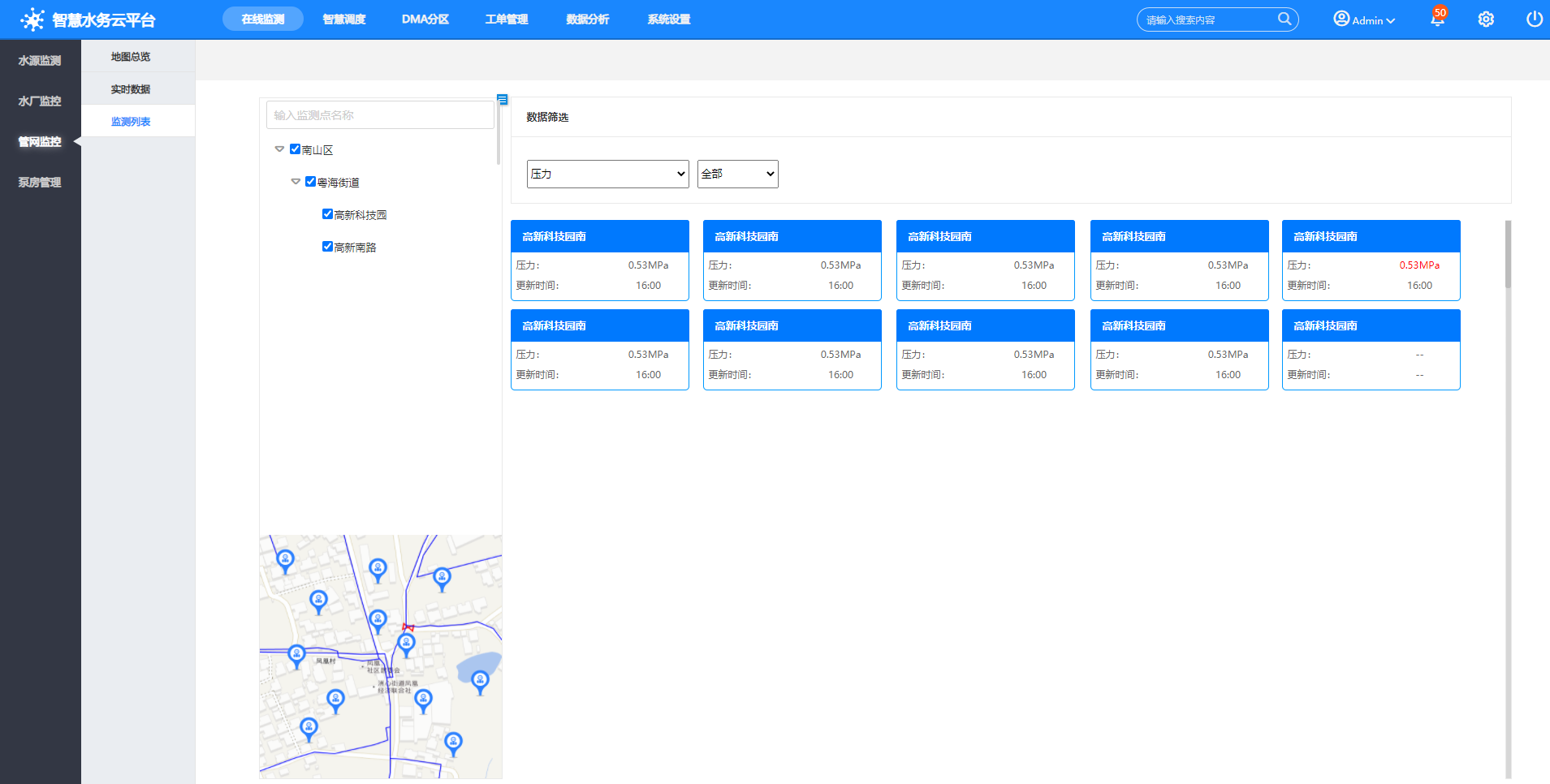The image size is (1550, 784).
Task: Go to the DMA分区 menu
Action: (x=425, y=19)
